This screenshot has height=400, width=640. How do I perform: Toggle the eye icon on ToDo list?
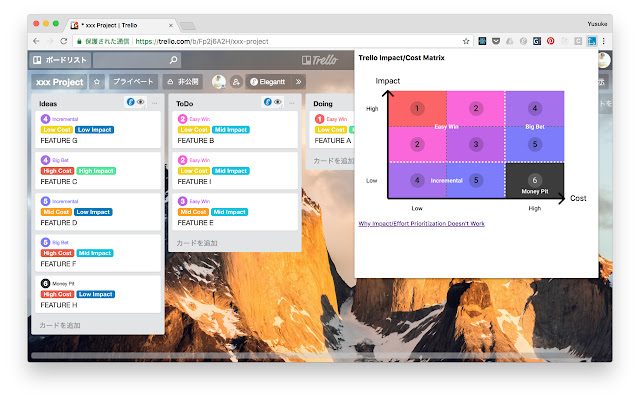point(278,102)
